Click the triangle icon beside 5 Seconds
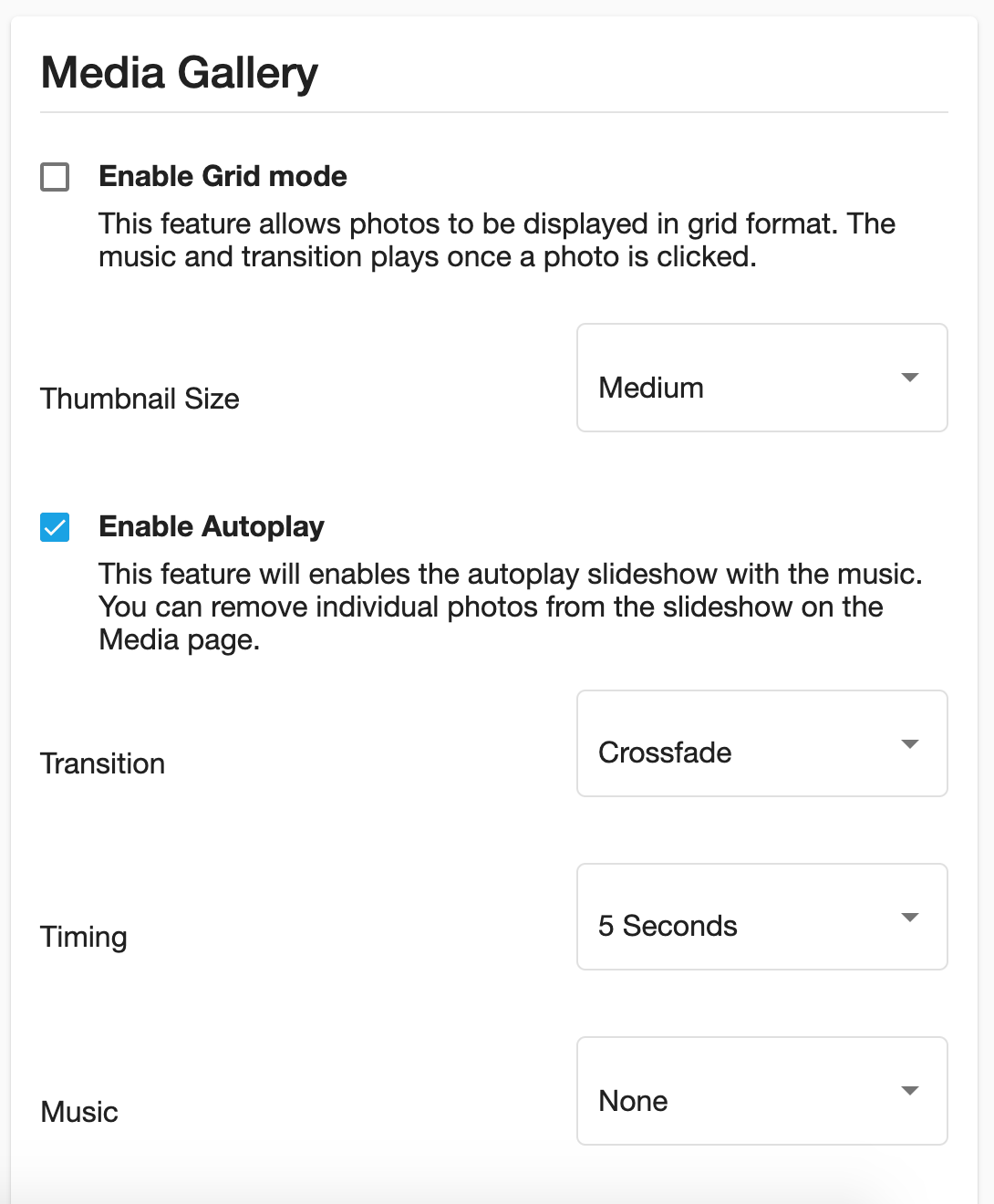Viewport: 994px width, 1204px height. (909, 918)
